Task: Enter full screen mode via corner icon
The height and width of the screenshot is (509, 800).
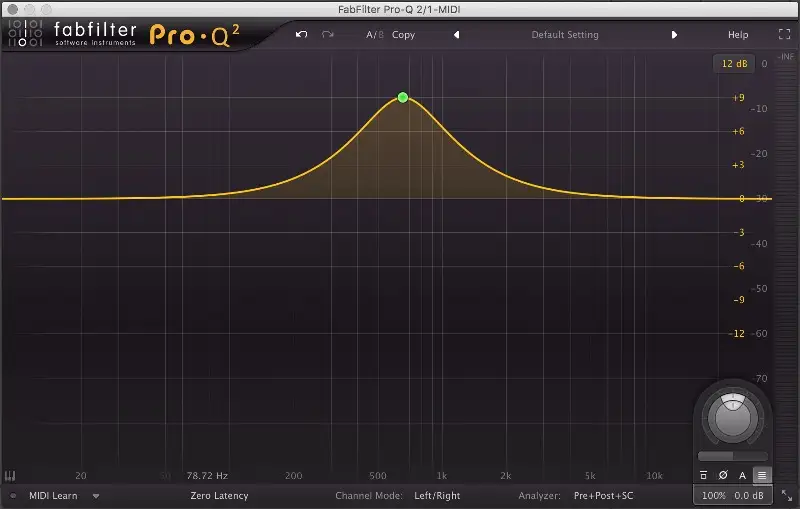Action: 784,34
